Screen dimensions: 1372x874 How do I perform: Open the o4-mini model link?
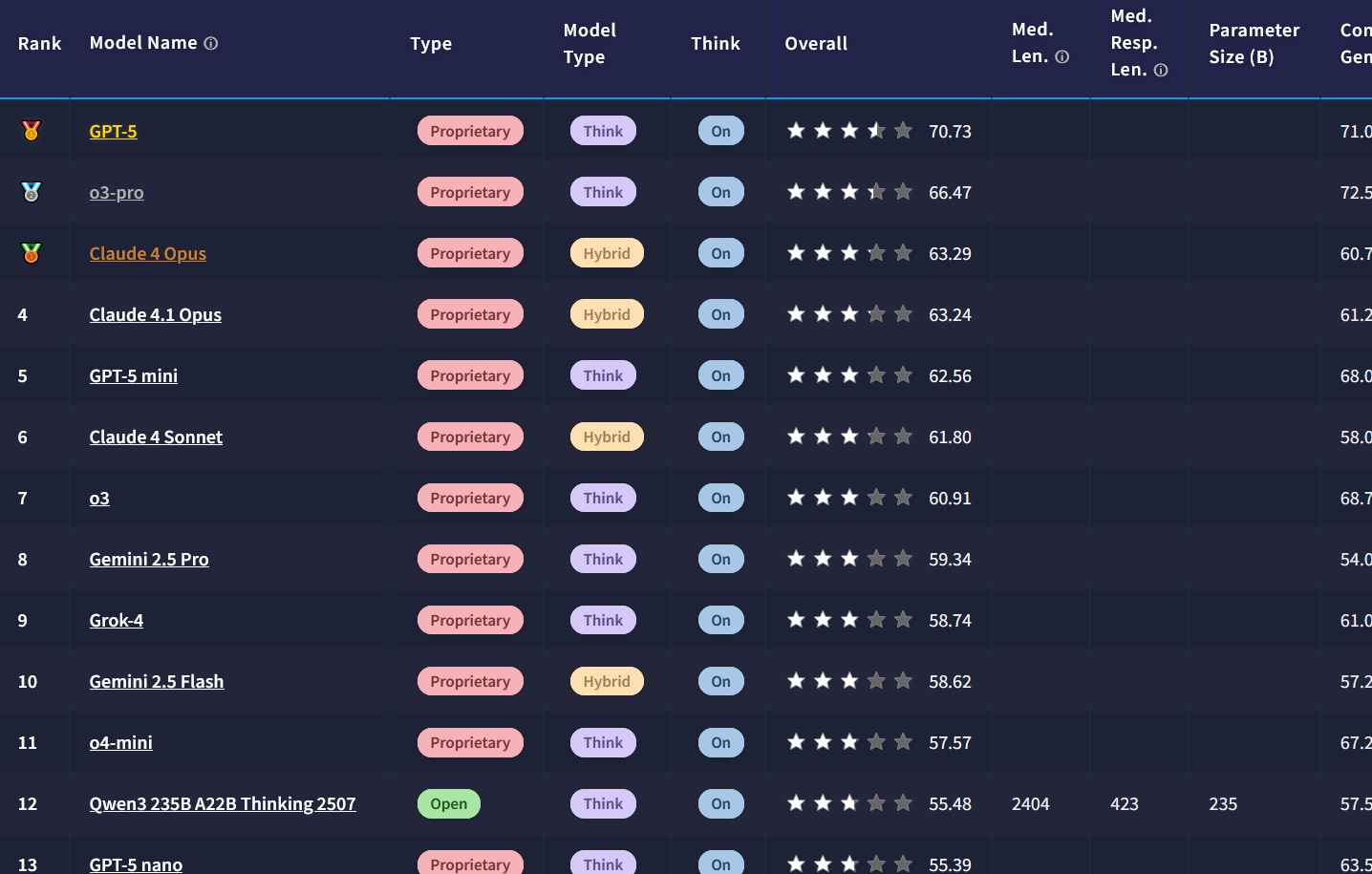pos(120,743)
